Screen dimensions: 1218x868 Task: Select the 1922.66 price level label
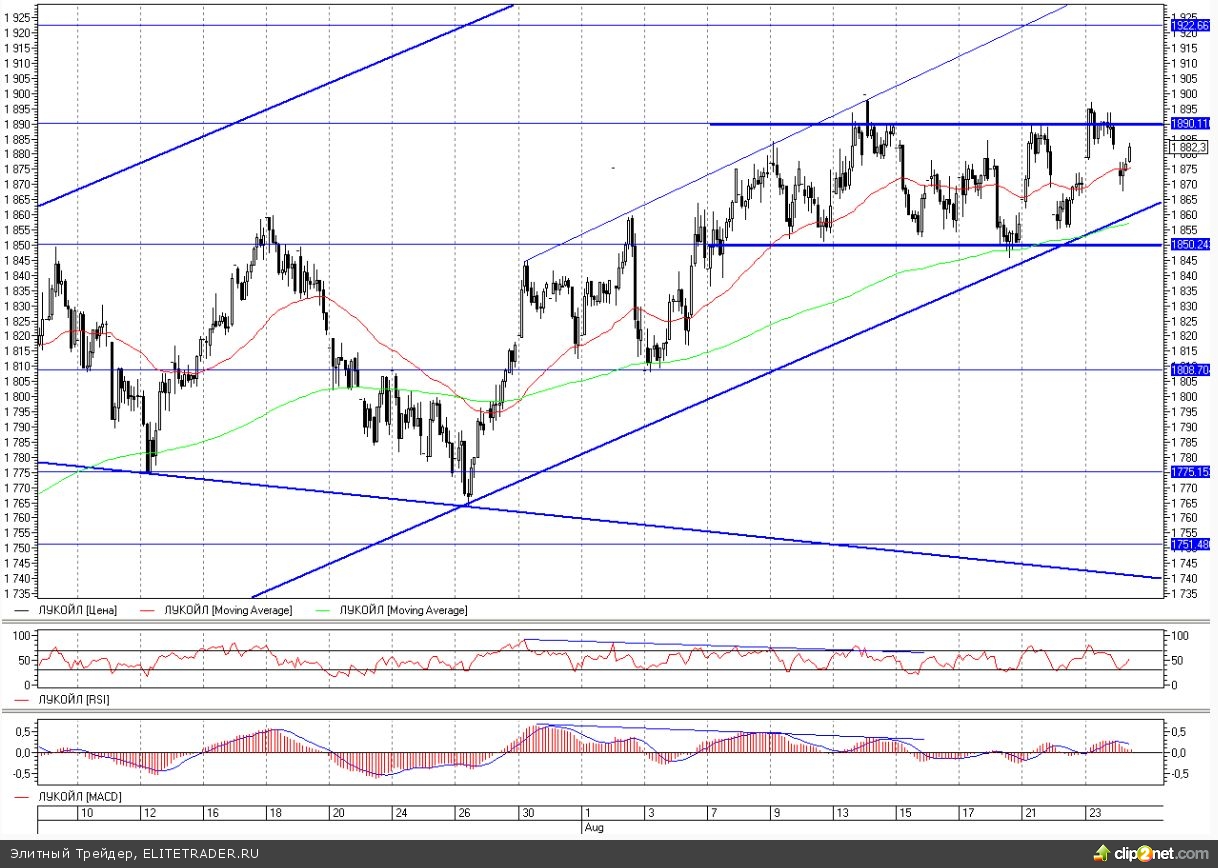click(1189, 25)
